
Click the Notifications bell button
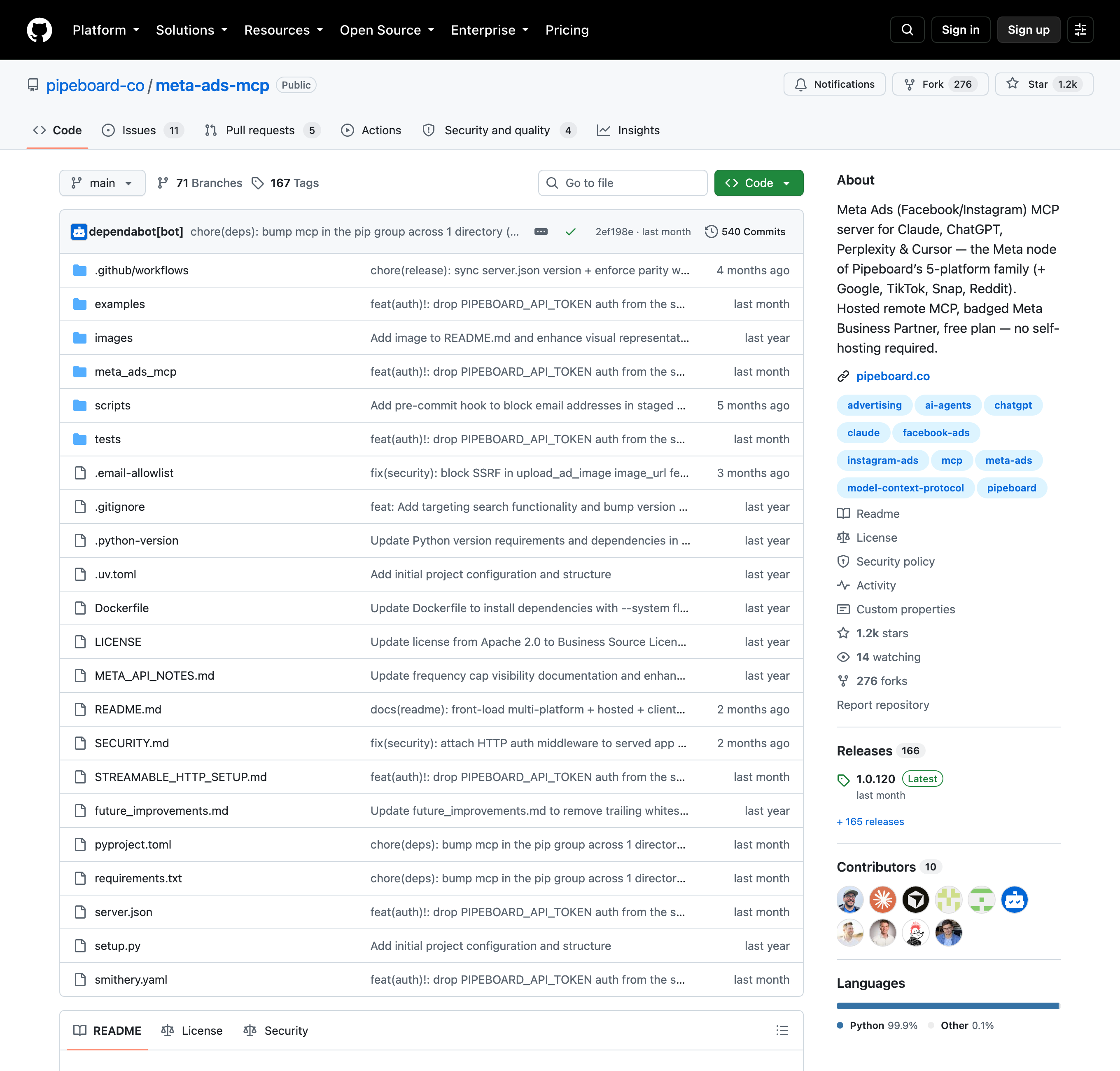click(x=834, y=84)
